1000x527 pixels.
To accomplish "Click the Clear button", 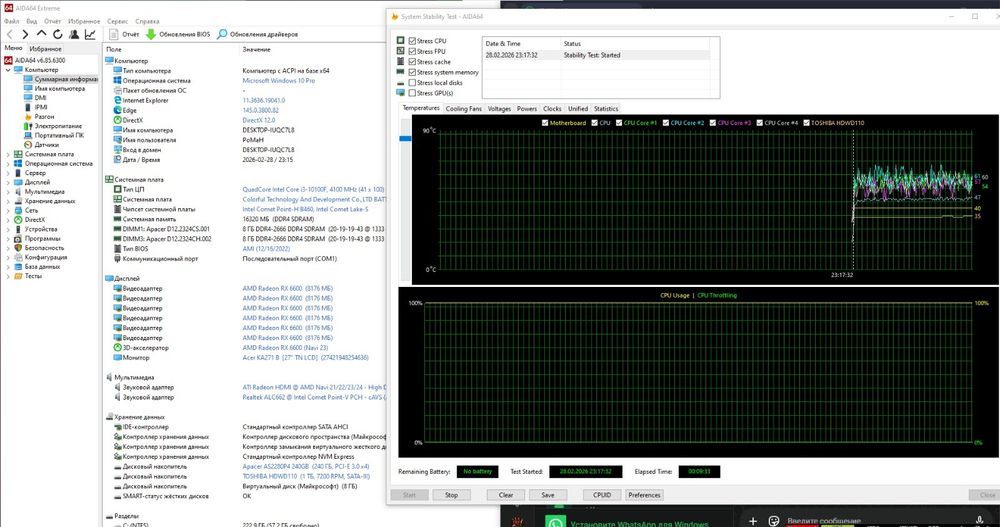I will click(x=506, y=495).
